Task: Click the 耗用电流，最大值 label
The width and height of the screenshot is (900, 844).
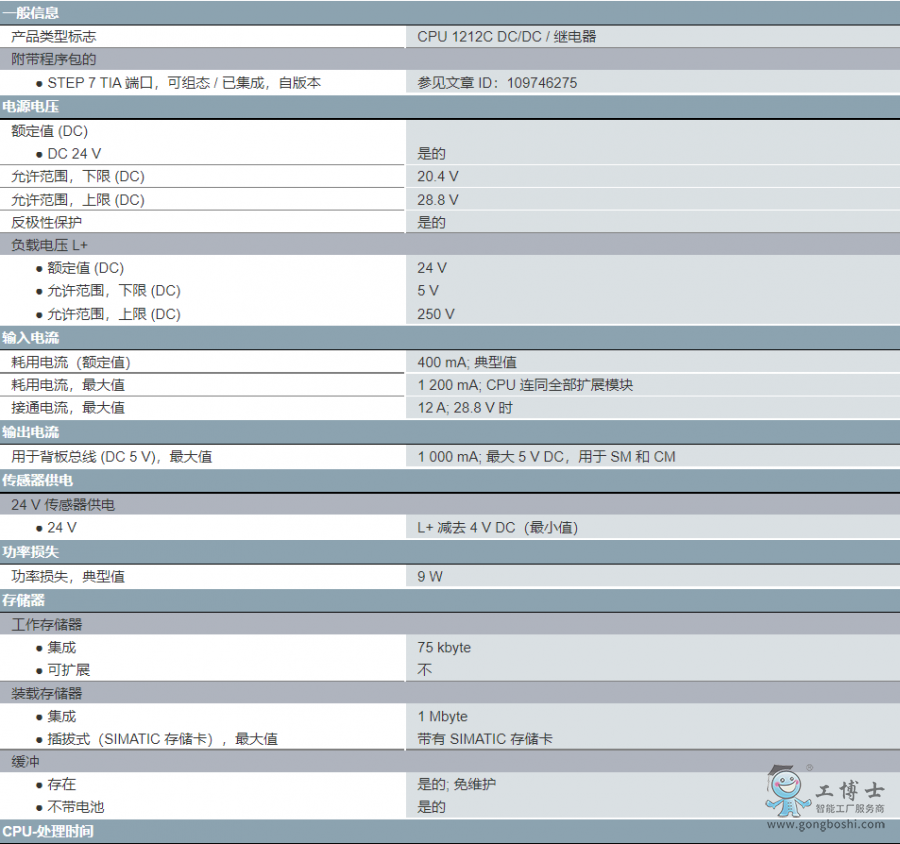Action: 68,385
